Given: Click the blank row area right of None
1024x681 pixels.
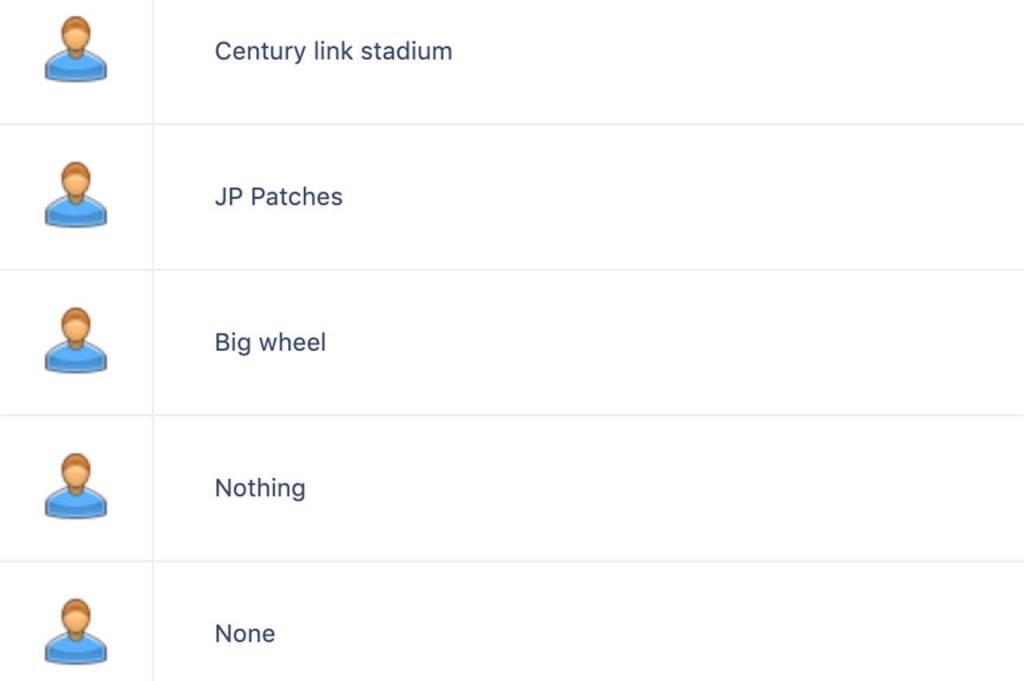Looking at the screenshot, I should pyautogui.click(x=680, y=634).
